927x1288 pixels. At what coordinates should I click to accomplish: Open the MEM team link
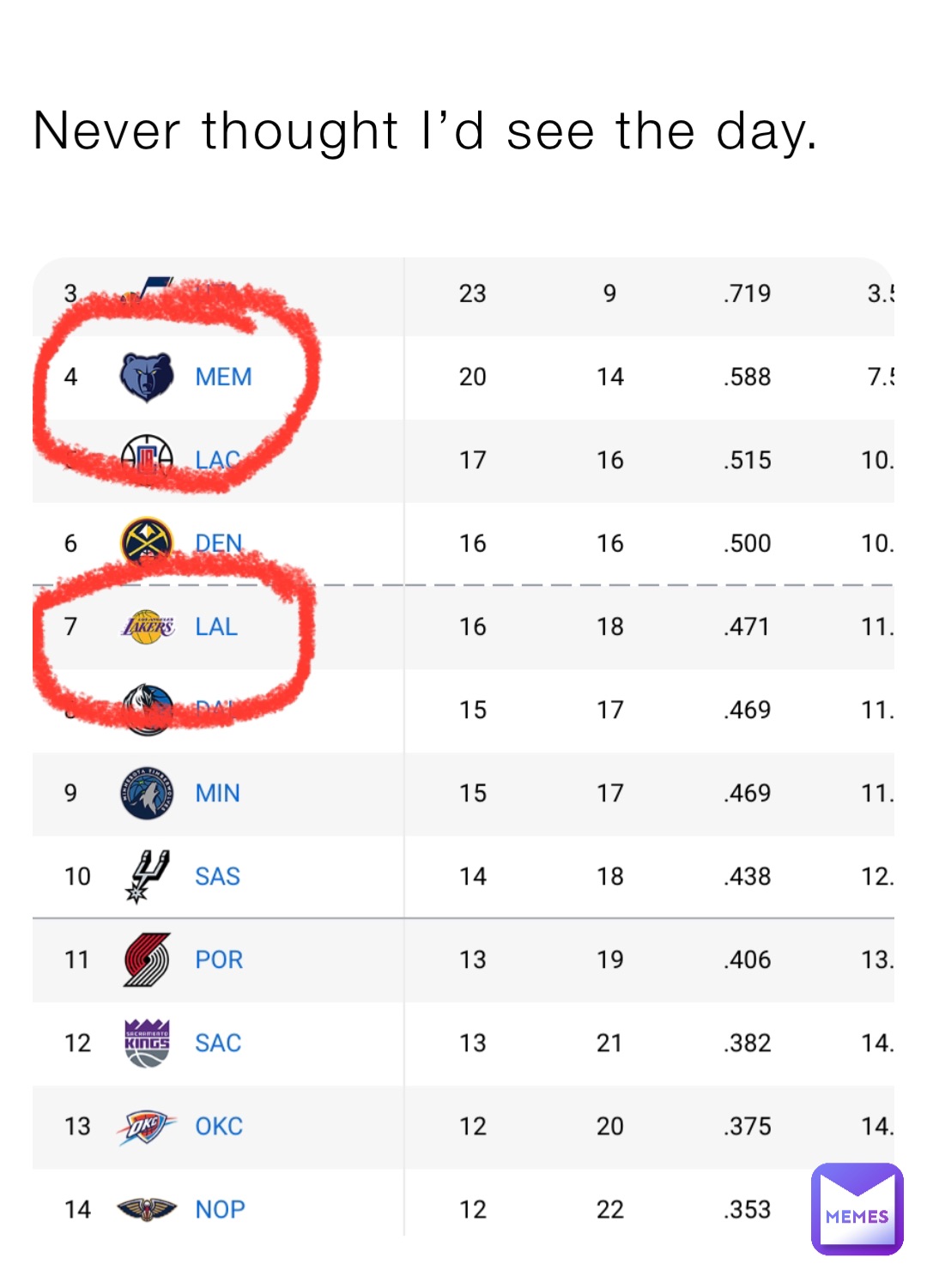(x=223, y=377)
